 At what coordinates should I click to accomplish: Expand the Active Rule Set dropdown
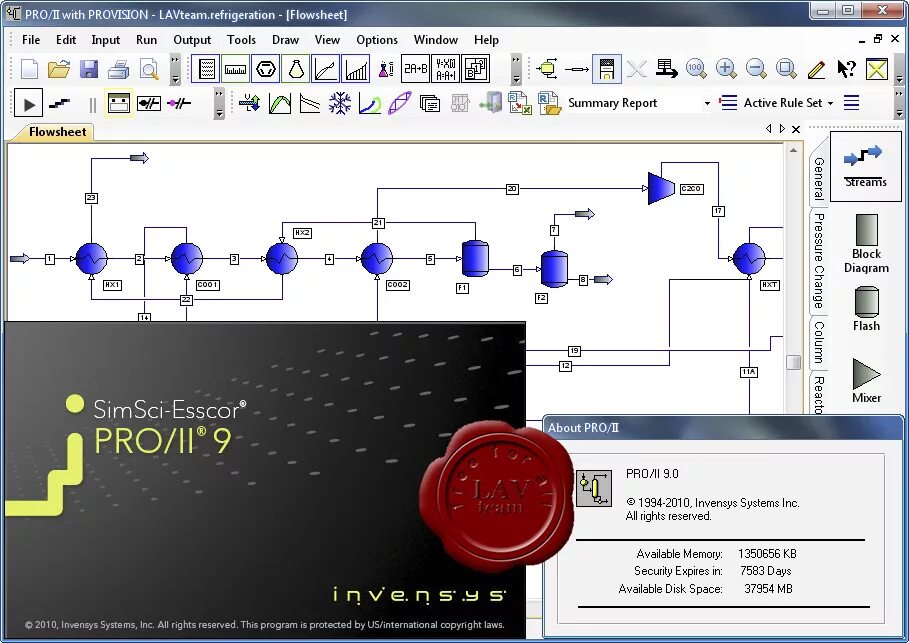pos(831,103)
